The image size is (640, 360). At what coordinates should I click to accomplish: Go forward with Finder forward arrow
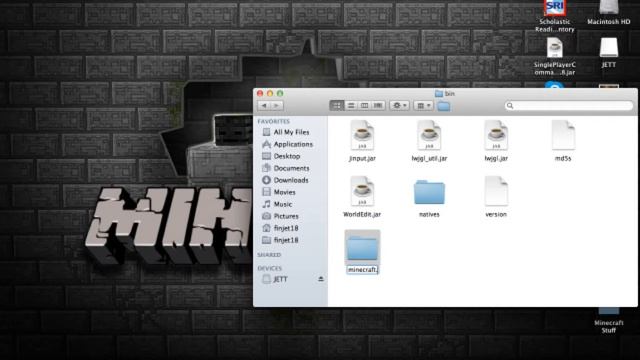point(277,106)
